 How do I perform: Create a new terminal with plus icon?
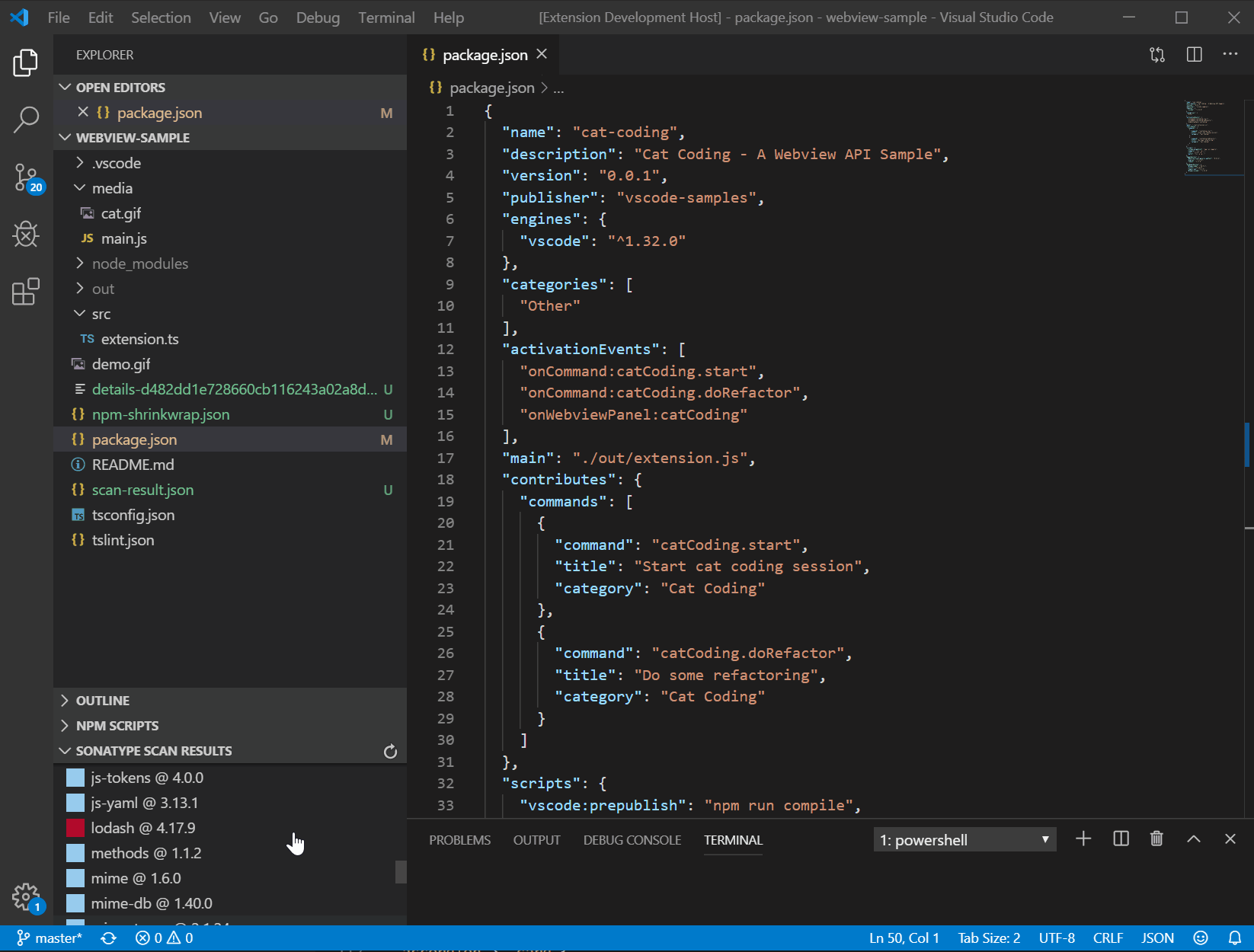click(1083, 839)
